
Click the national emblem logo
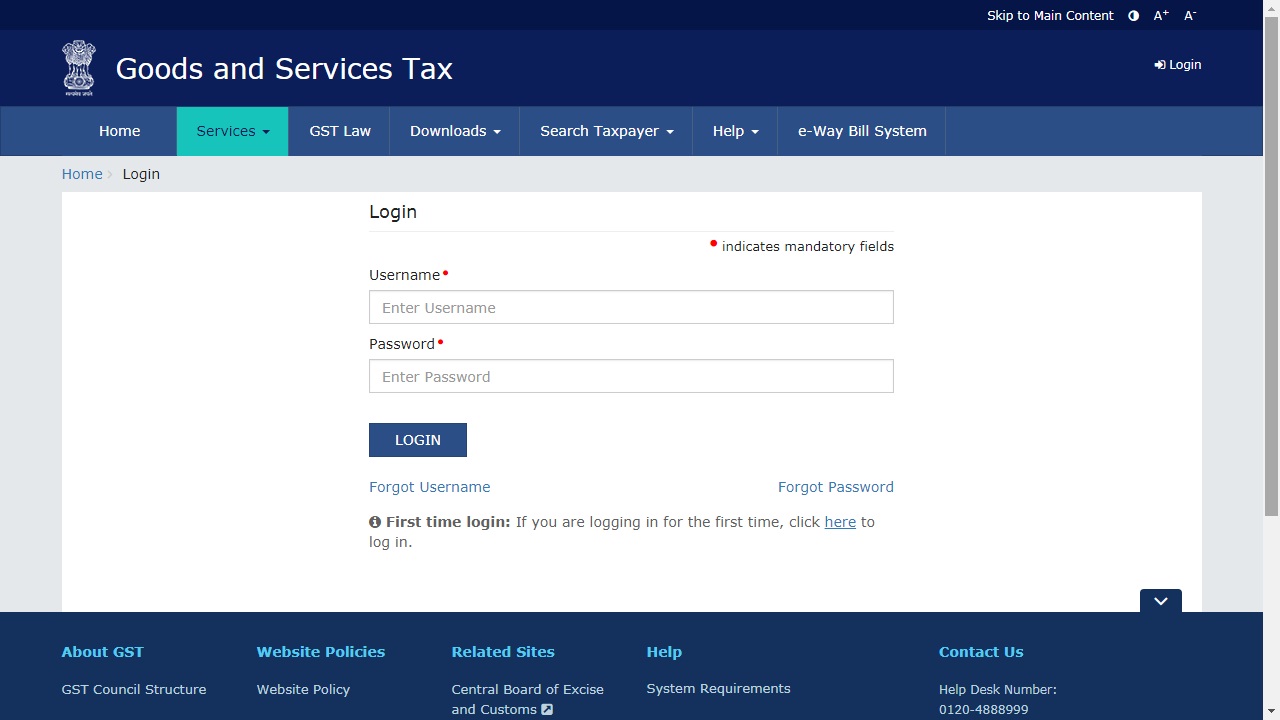coord(79,67)
